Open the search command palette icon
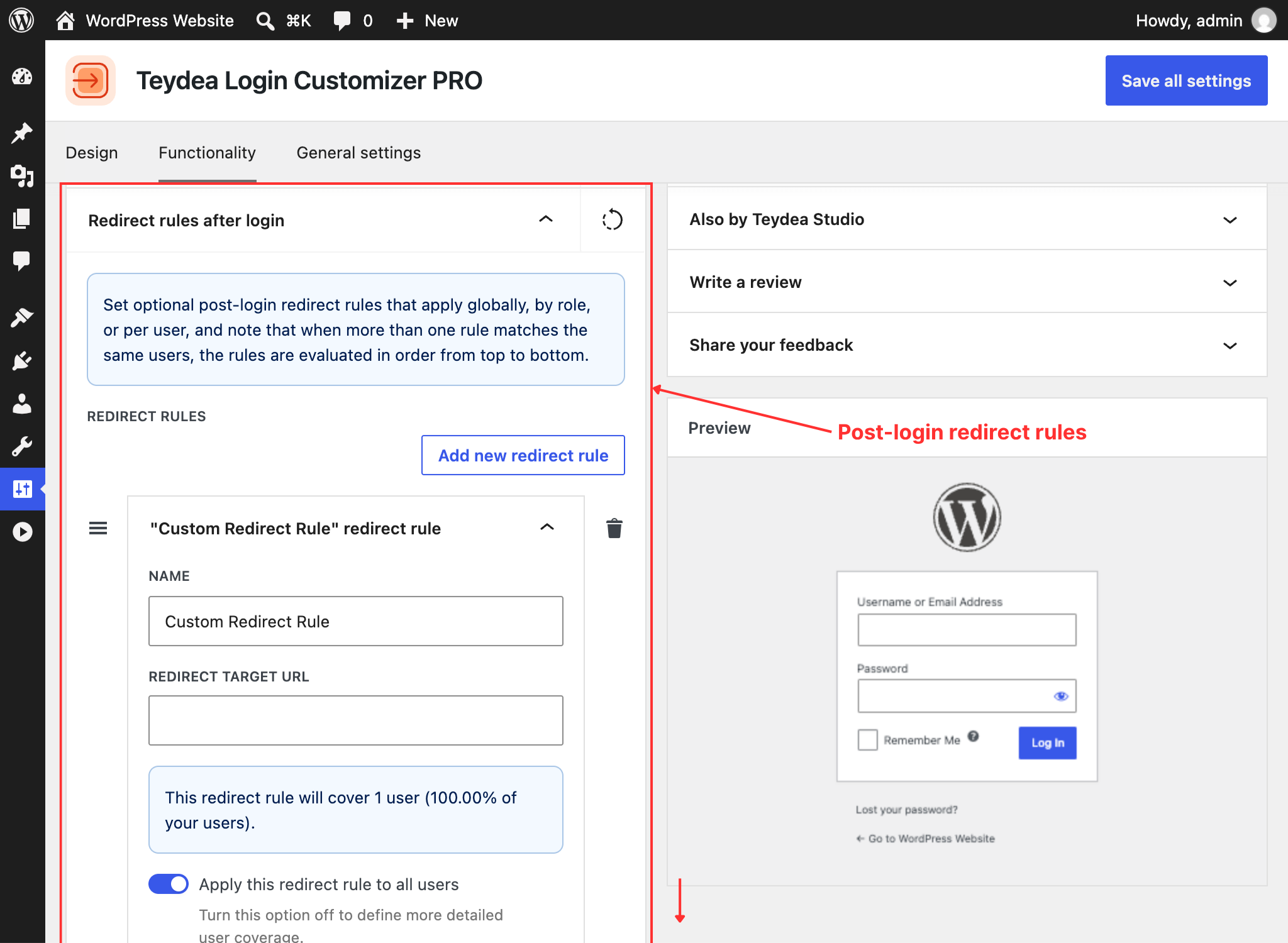This screenshot has width=1288, height=943. [265, 21]
